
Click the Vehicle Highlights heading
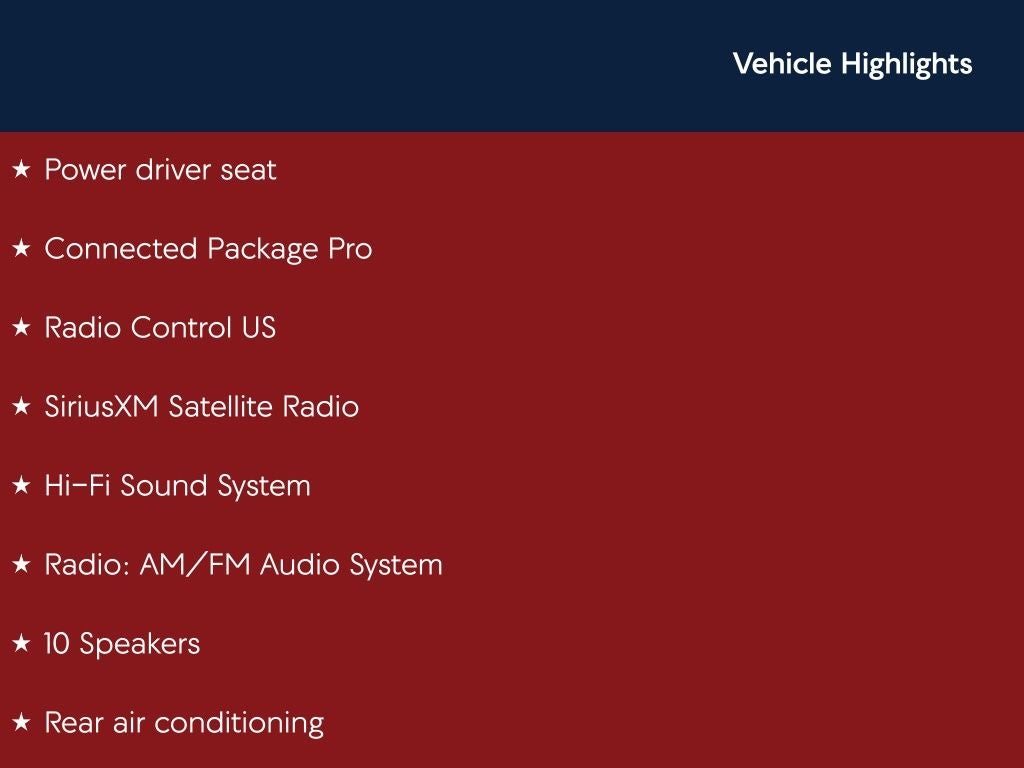click(x=852, y=64)
